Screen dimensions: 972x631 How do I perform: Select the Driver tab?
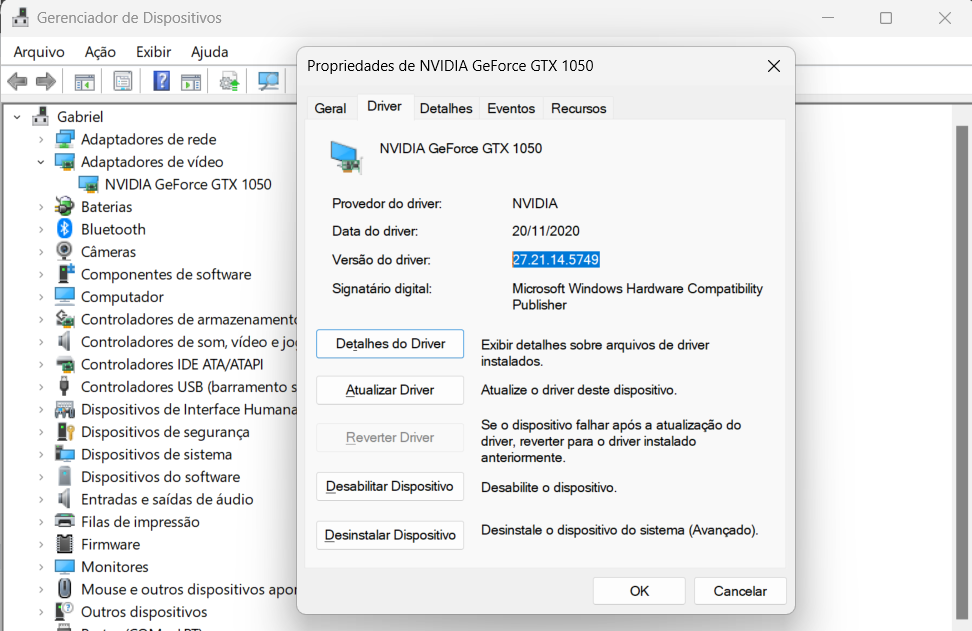tap(384, 107)
